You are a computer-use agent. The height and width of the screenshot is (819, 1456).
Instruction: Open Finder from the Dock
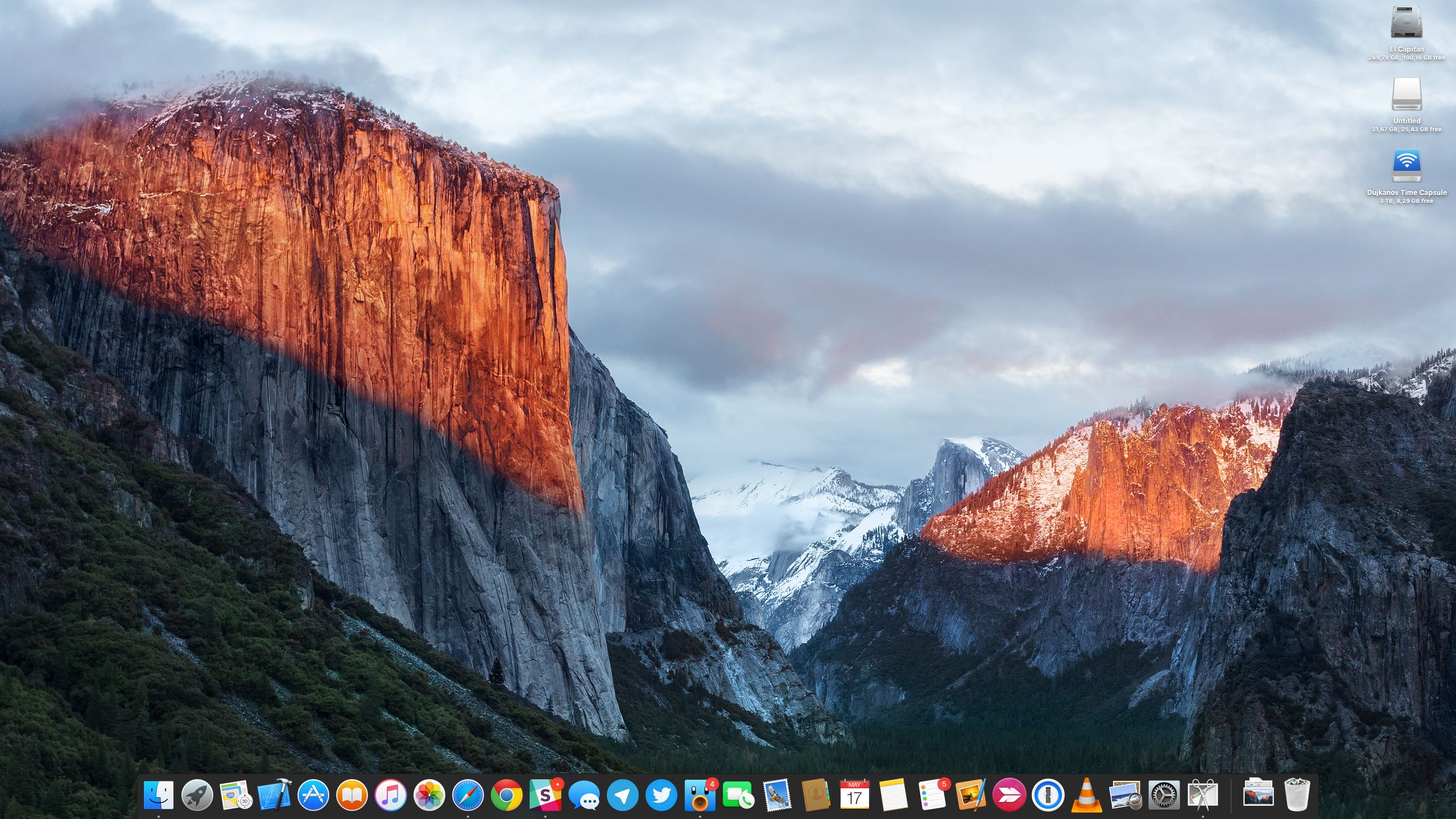158,795
